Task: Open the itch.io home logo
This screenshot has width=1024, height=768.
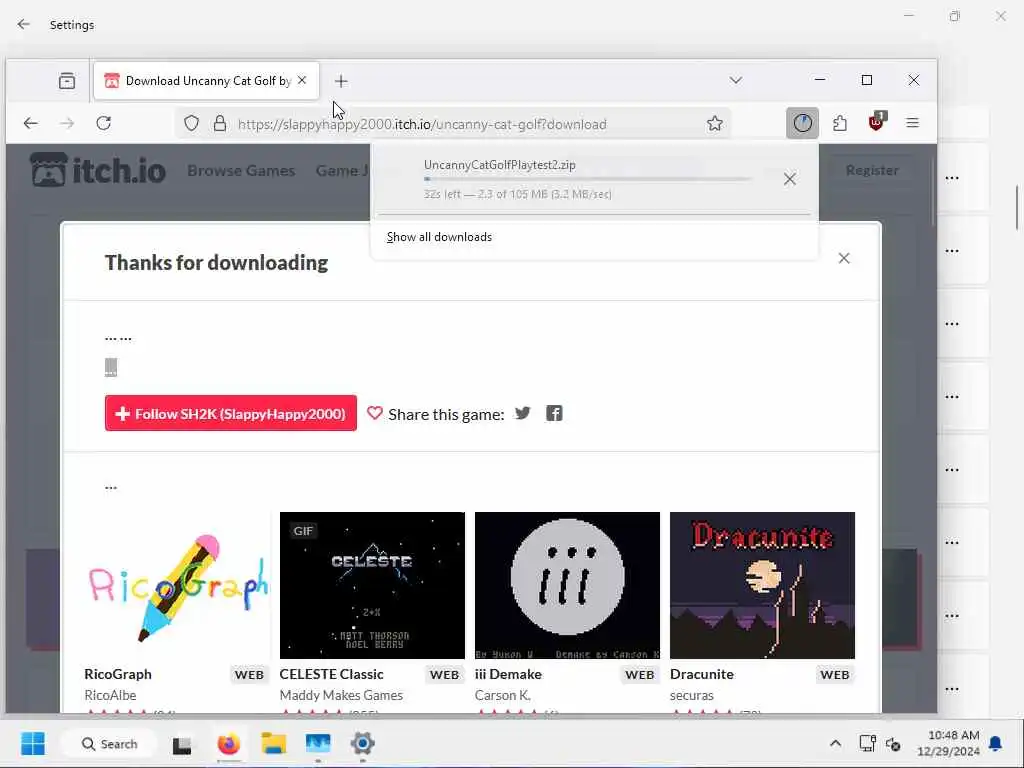Action: 98,170
